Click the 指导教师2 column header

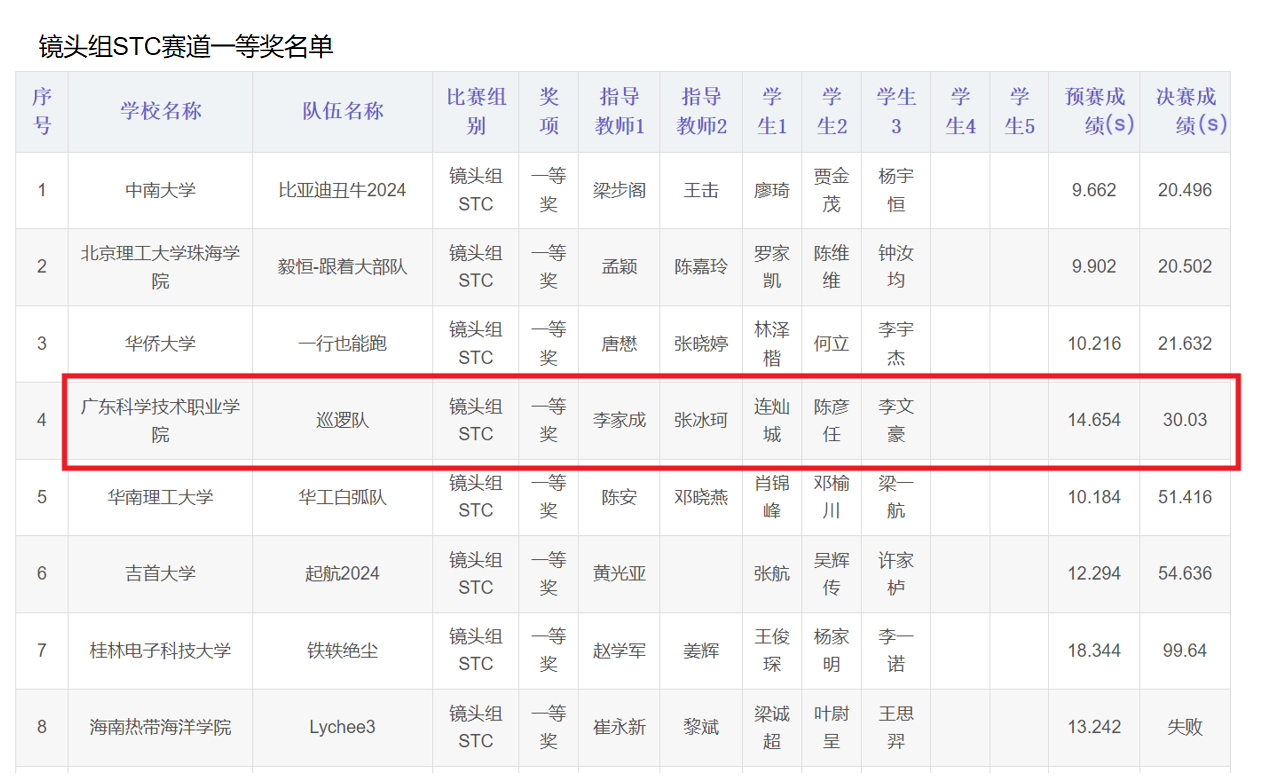click(702, 111)
